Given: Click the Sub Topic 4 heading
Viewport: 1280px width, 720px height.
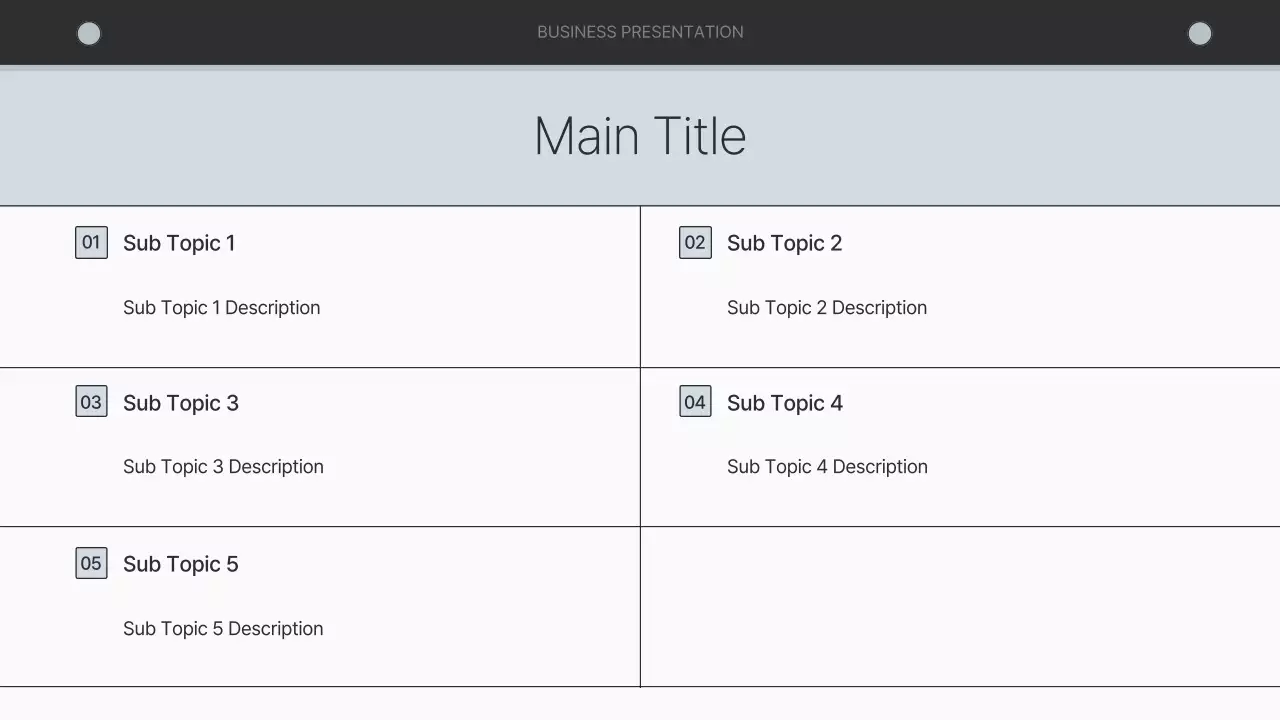Looking at the screenshot, I should 785,403.
